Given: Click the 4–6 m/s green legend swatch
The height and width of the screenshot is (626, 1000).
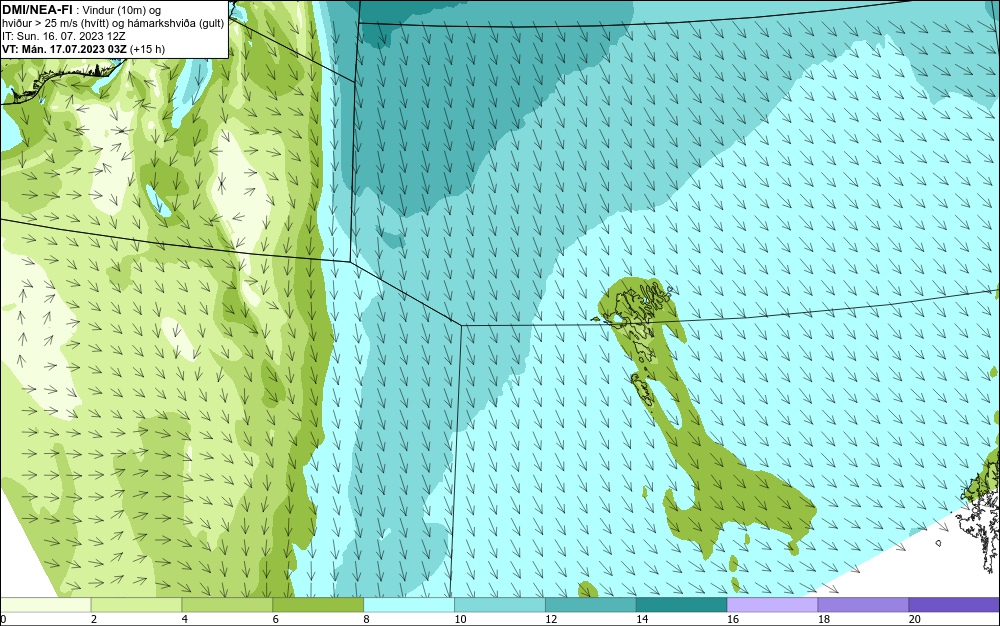Looking at the screenshot, I should pos(227,604).
